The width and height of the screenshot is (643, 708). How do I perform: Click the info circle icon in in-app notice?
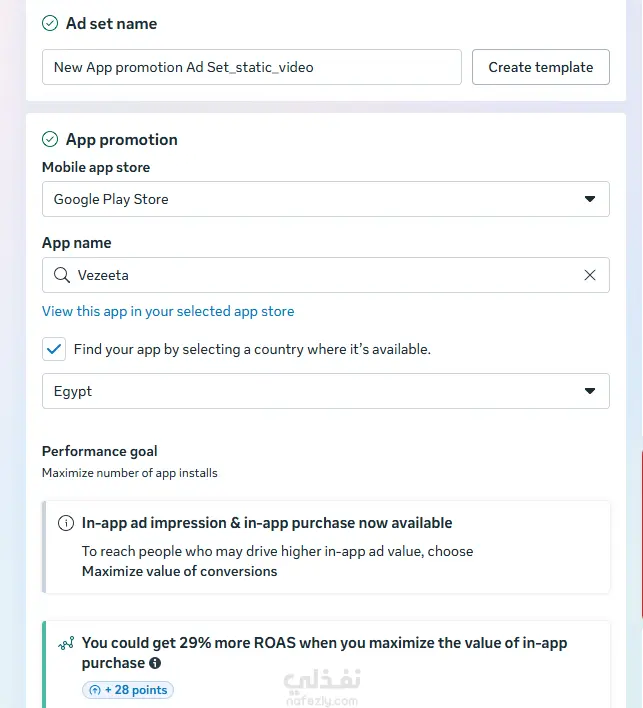pos(66,523)
